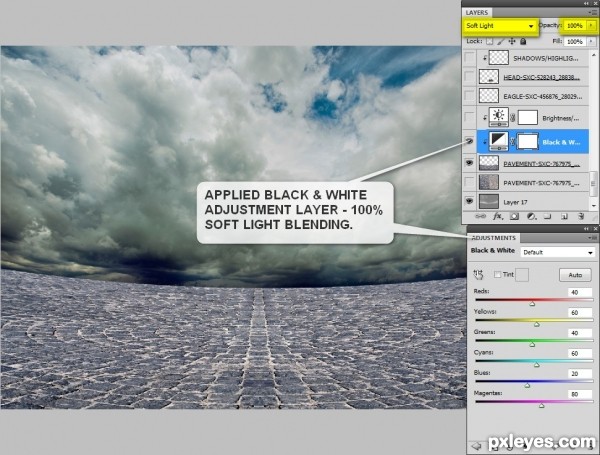
Task: Click mask link icon on Black & White layer
Action: tap(512, 142)
